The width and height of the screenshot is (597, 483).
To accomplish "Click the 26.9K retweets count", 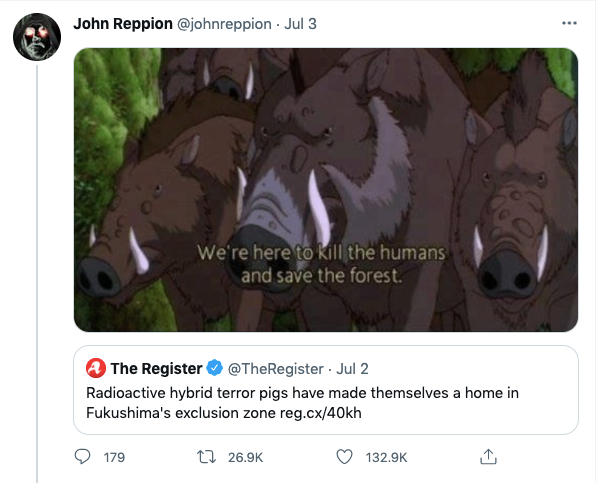I will click(246, 457).
